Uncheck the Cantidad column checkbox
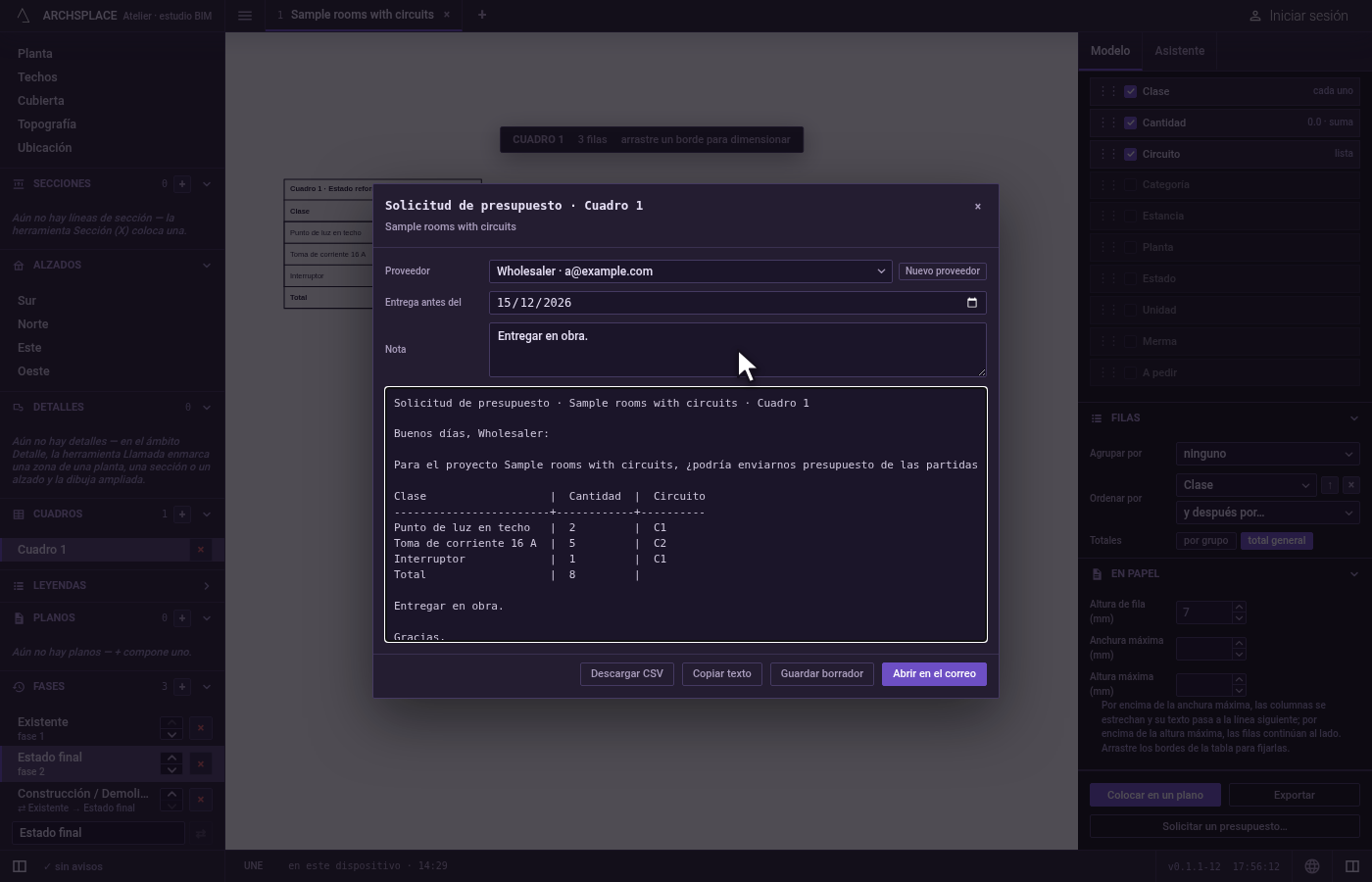1372x882 pixels. [1131, 122]
